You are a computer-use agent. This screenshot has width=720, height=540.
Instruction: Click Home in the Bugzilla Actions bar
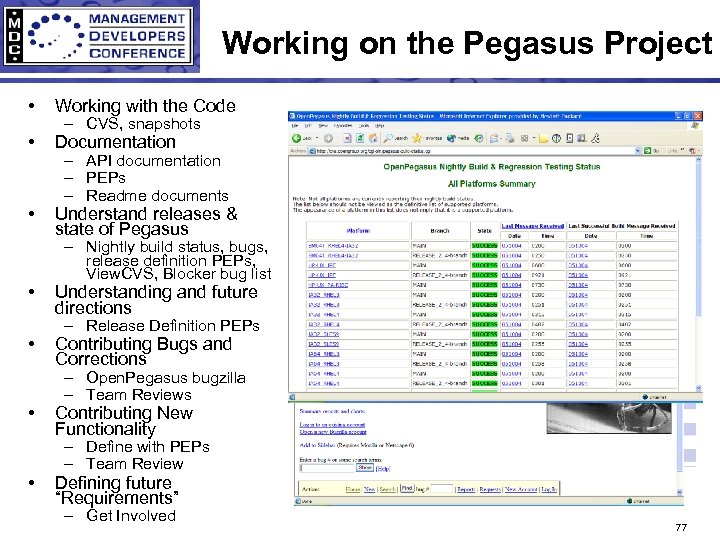coord(353,489)
